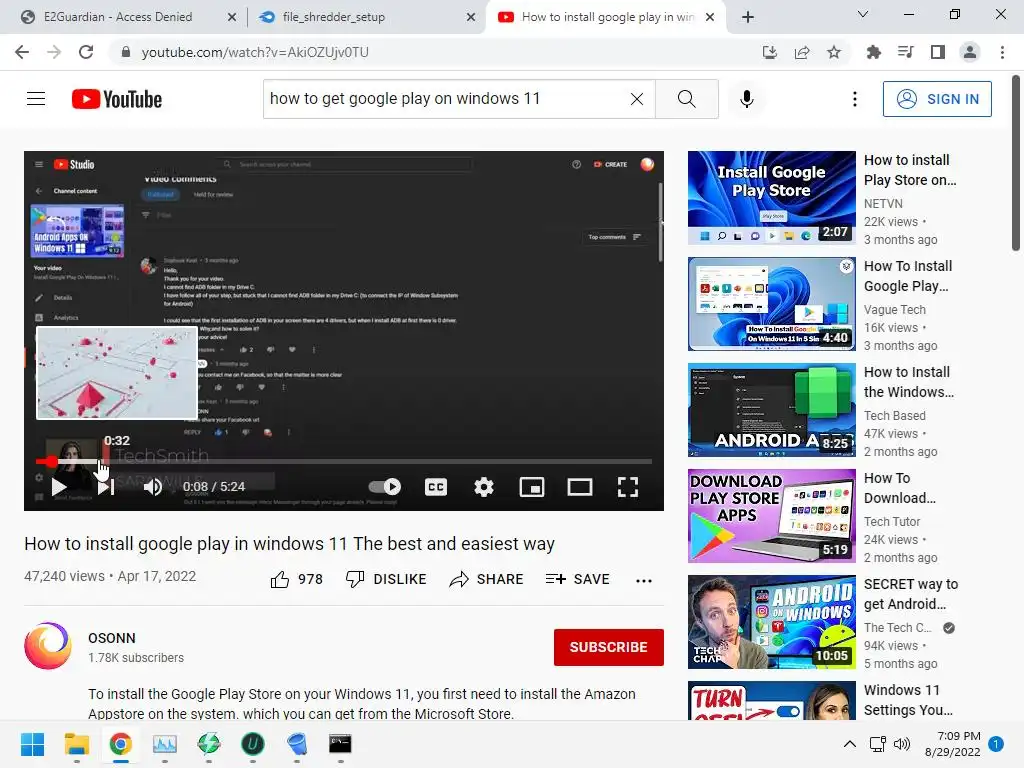Dislike the video

[x=386, y=579]
